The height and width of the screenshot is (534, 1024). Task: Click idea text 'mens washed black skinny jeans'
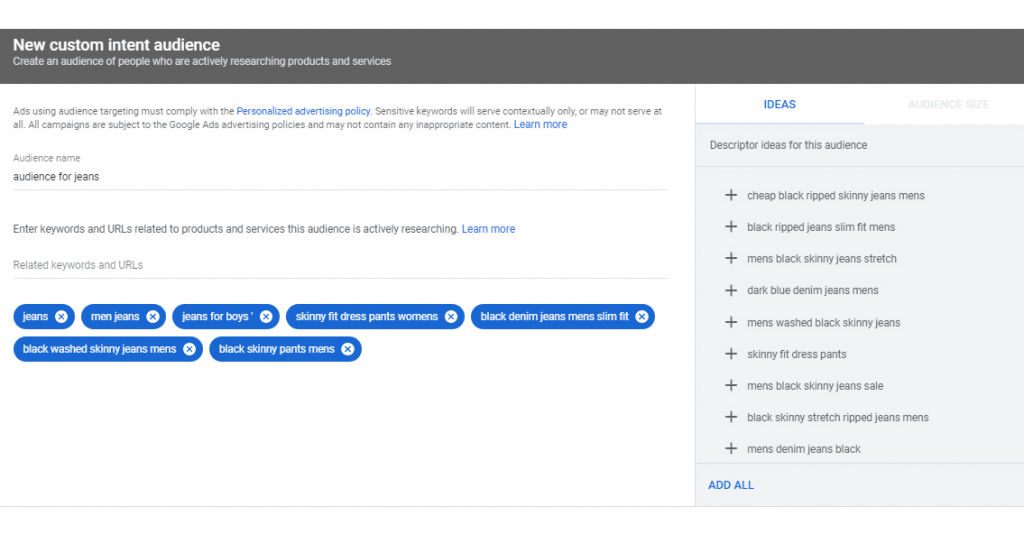pyautogui.click(x=824, y=322)
